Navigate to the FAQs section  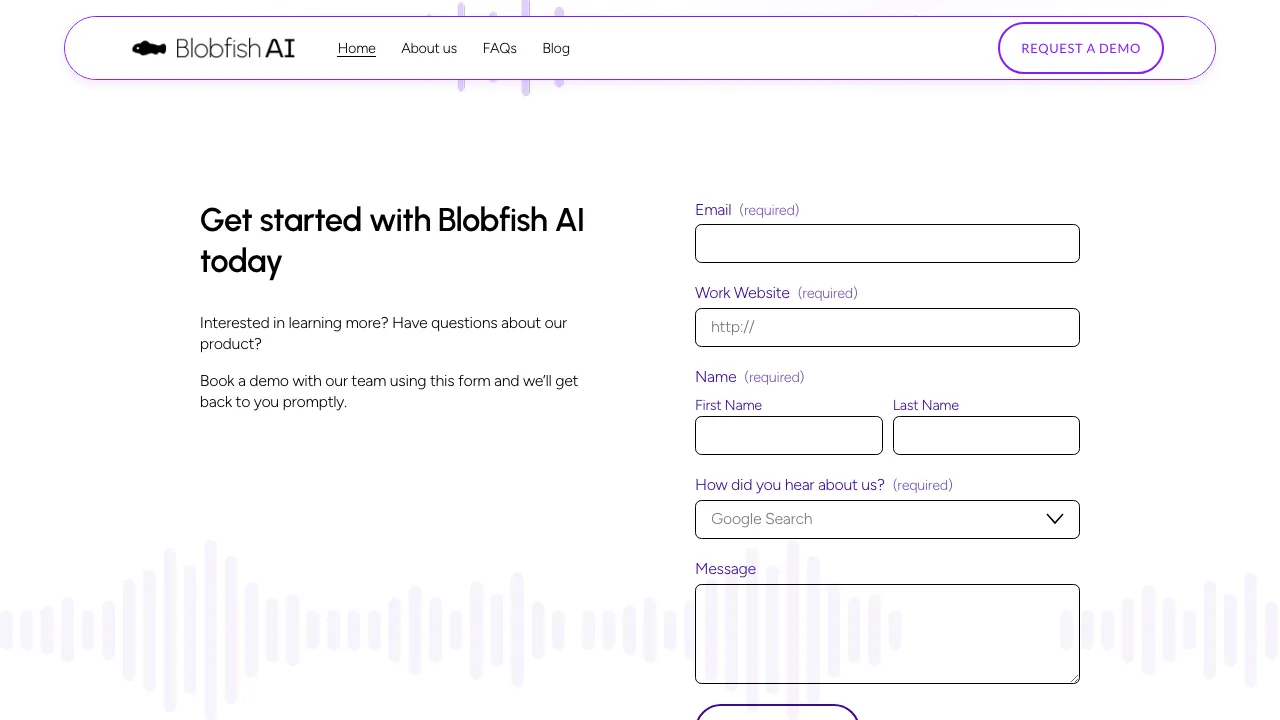(499, 48)
